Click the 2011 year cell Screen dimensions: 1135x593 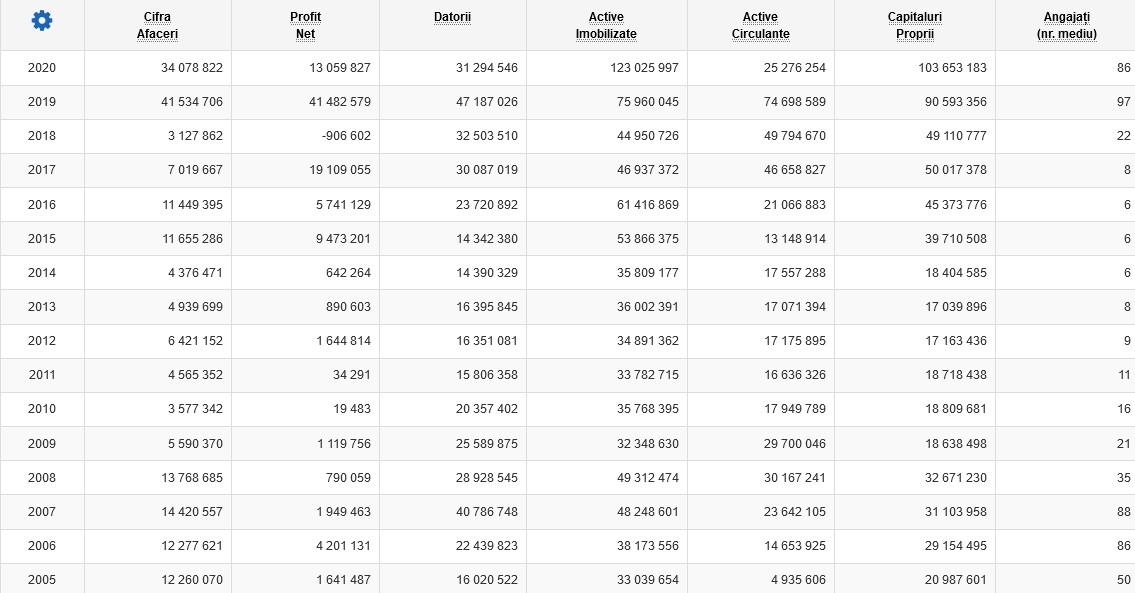coord(42,374)
